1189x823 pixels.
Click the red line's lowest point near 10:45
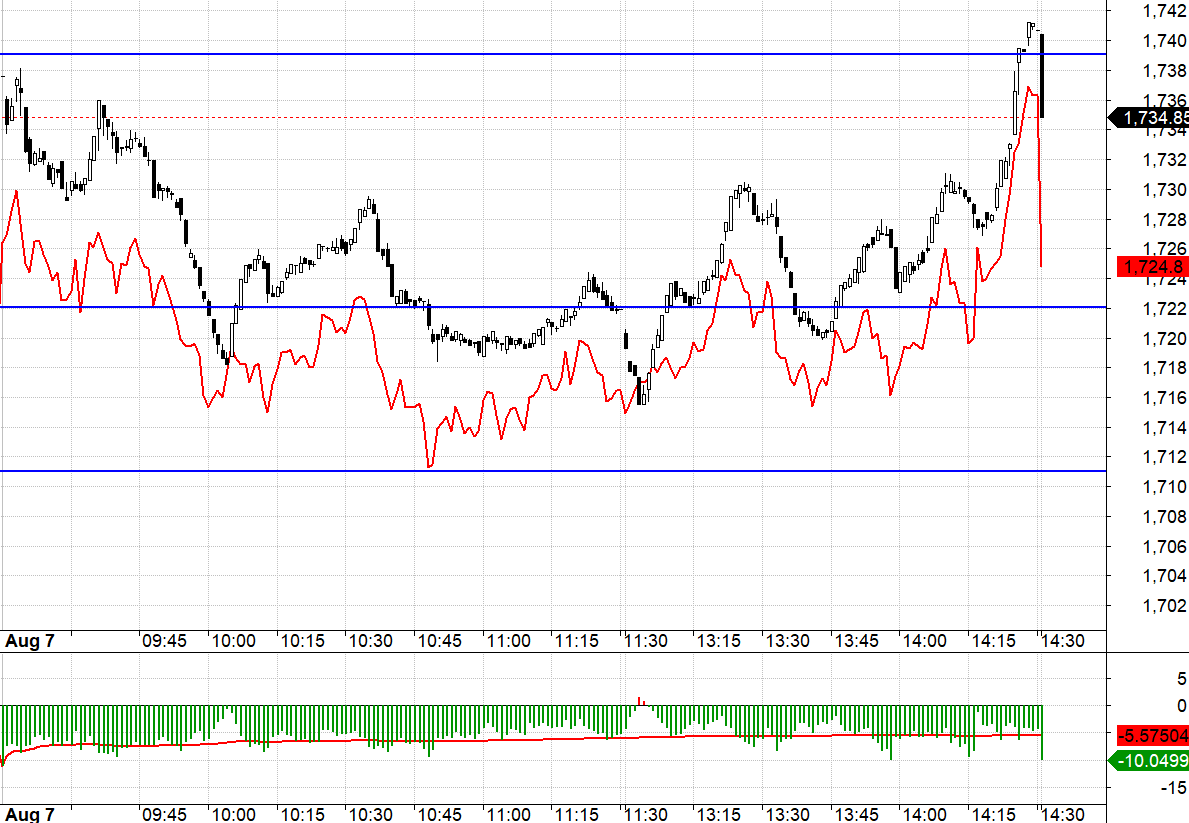point(430,465)
